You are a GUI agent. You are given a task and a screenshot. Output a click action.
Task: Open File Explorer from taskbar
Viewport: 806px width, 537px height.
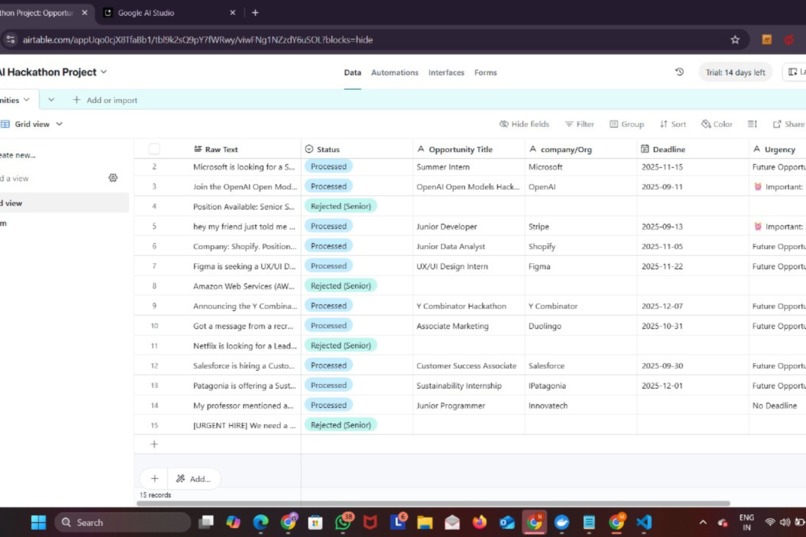[425, 523]
